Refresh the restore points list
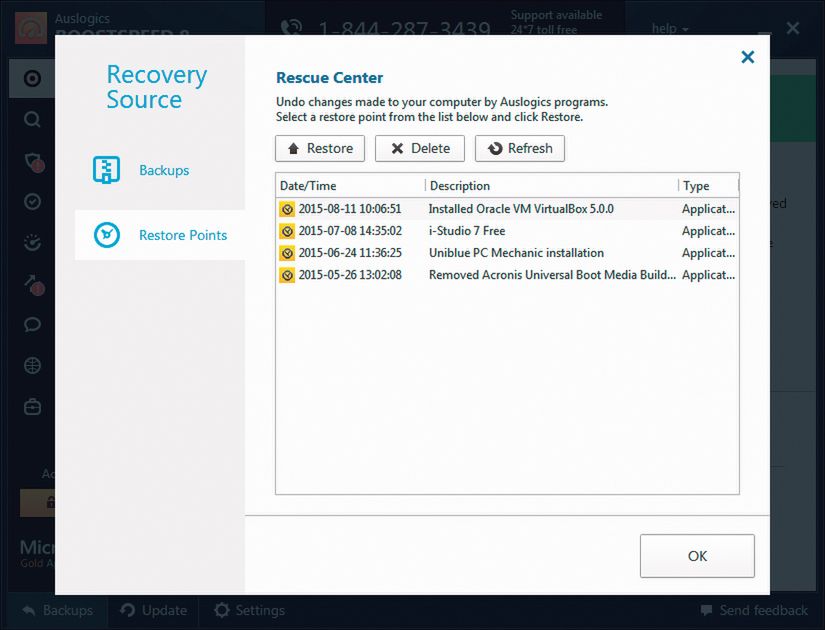This screenshot has height=630, width=825. coord(519,148)
